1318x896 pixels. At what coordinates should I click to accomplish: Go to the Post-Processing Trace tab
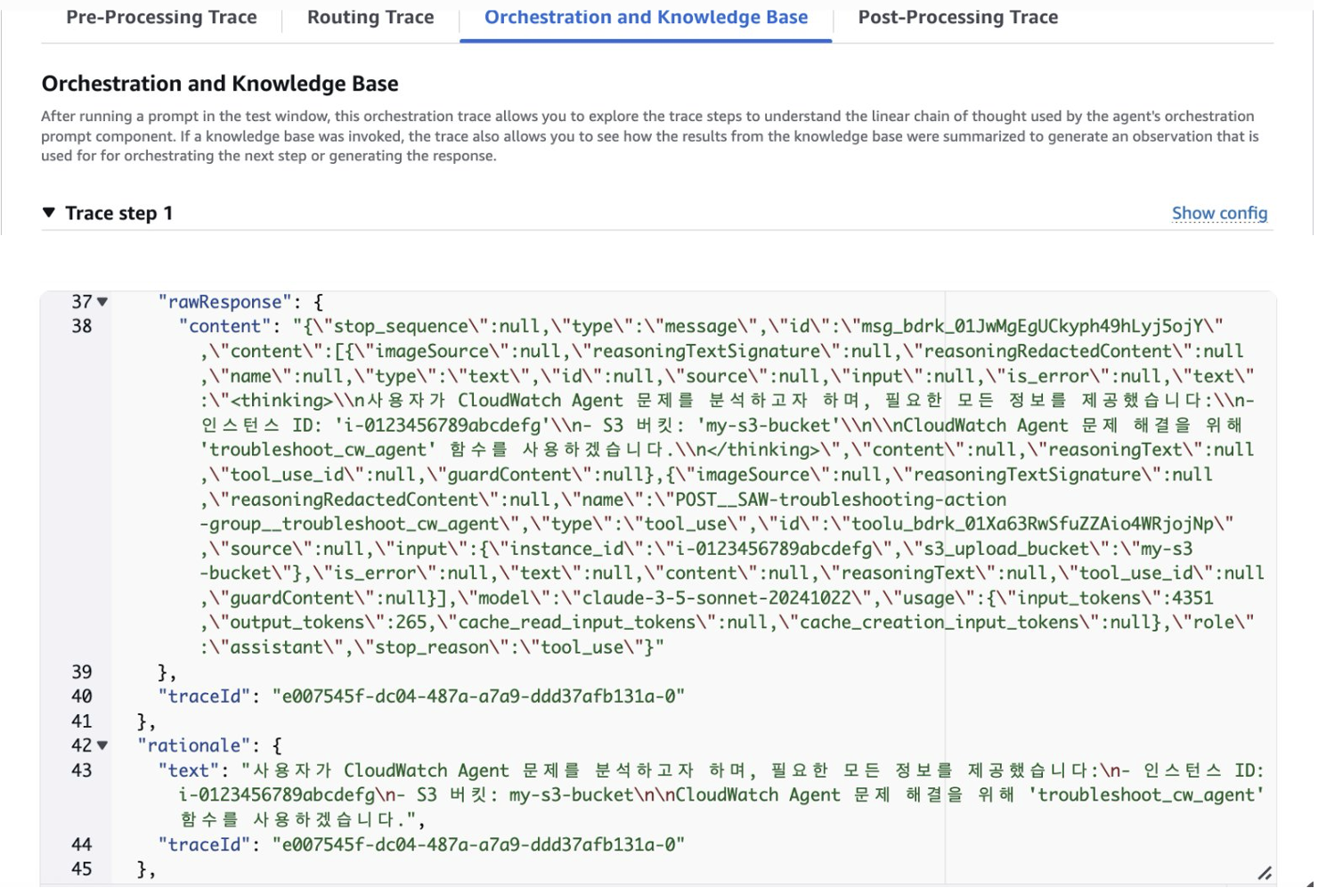(957, 17)
